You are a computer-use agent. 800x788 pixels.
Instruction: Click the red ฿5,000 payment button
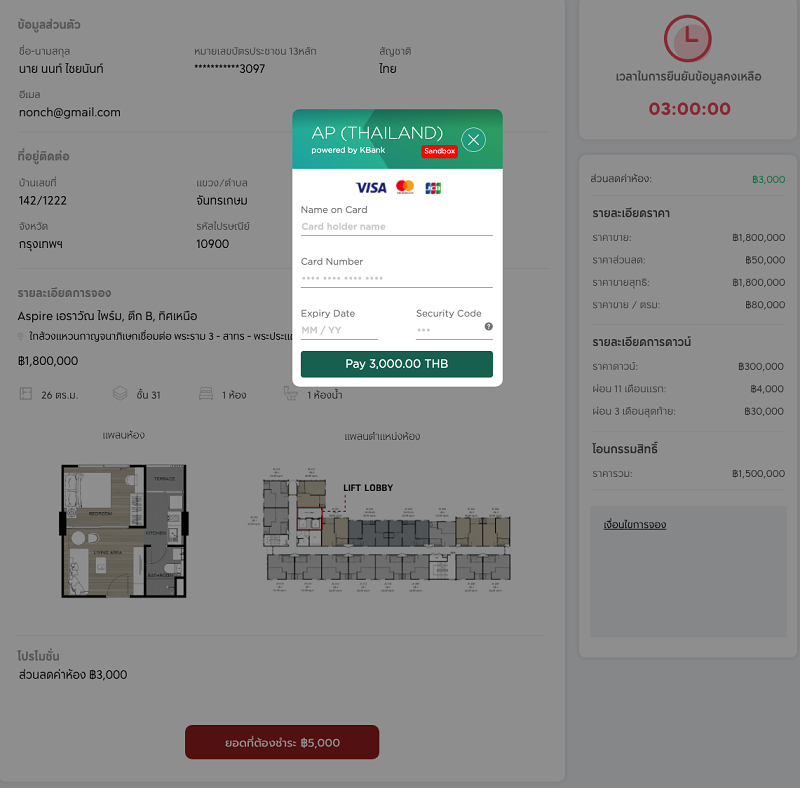point(282,743)
